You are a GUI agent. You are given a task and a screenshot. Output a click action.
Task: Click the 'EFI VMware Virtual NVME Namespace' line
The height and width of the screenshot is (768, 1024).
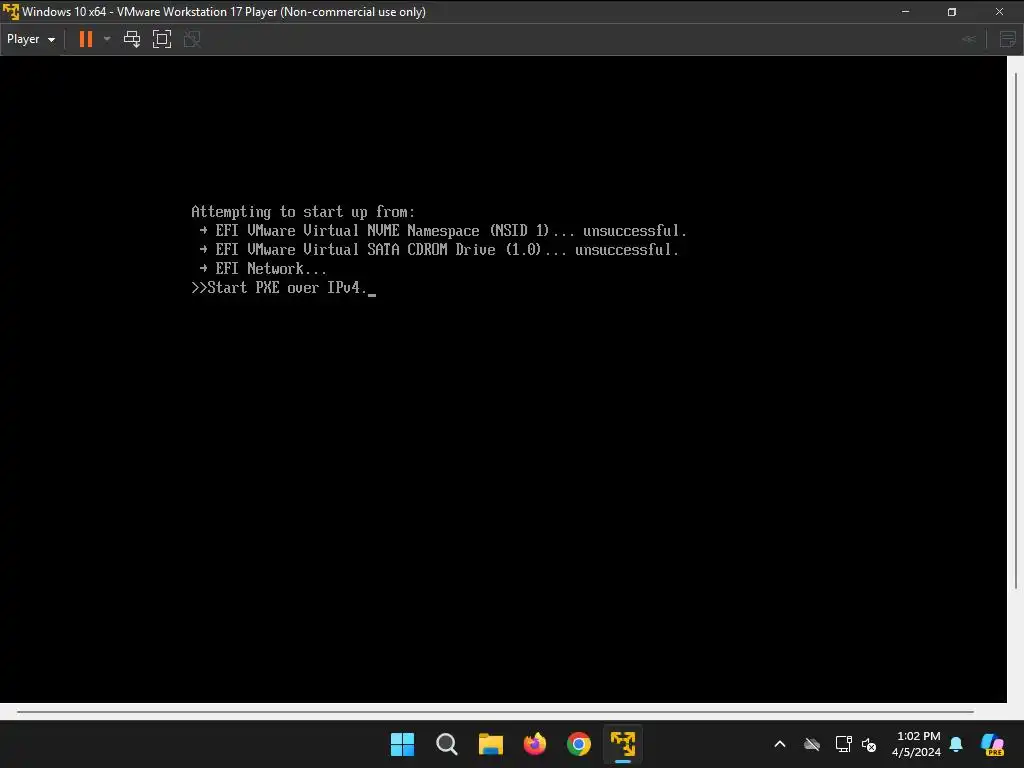point(442,231)
